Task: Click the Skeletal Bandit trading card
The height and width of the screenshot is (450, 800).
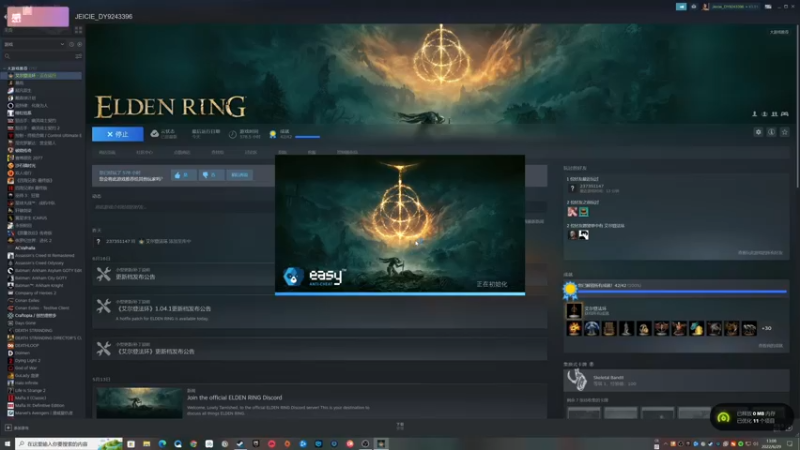Action: tap(676, 380)
